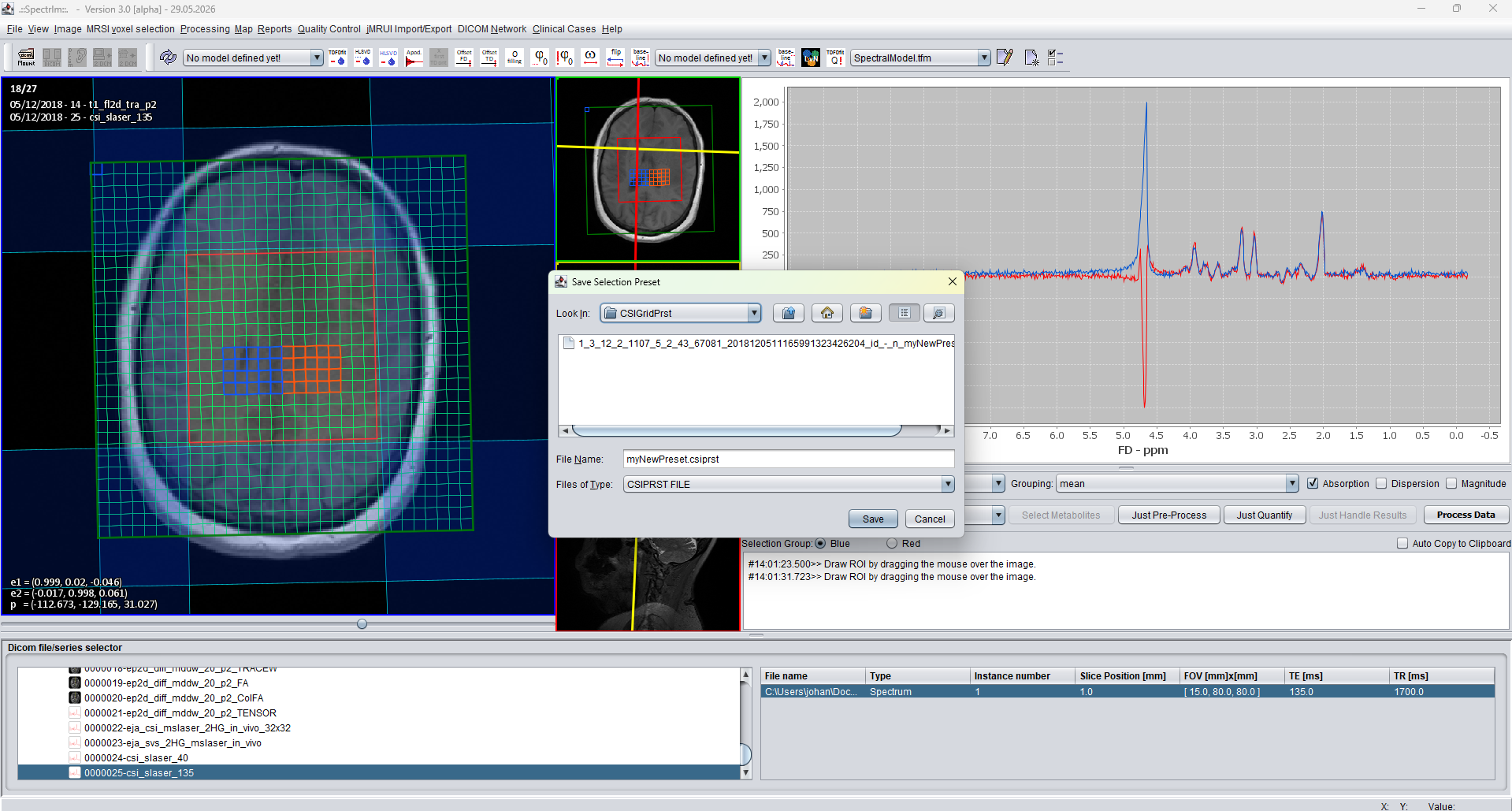Open the Look In CSIGridPrst dropdown
The width and height of the screenshot is (1512, 811).
[x=681, y=313]
